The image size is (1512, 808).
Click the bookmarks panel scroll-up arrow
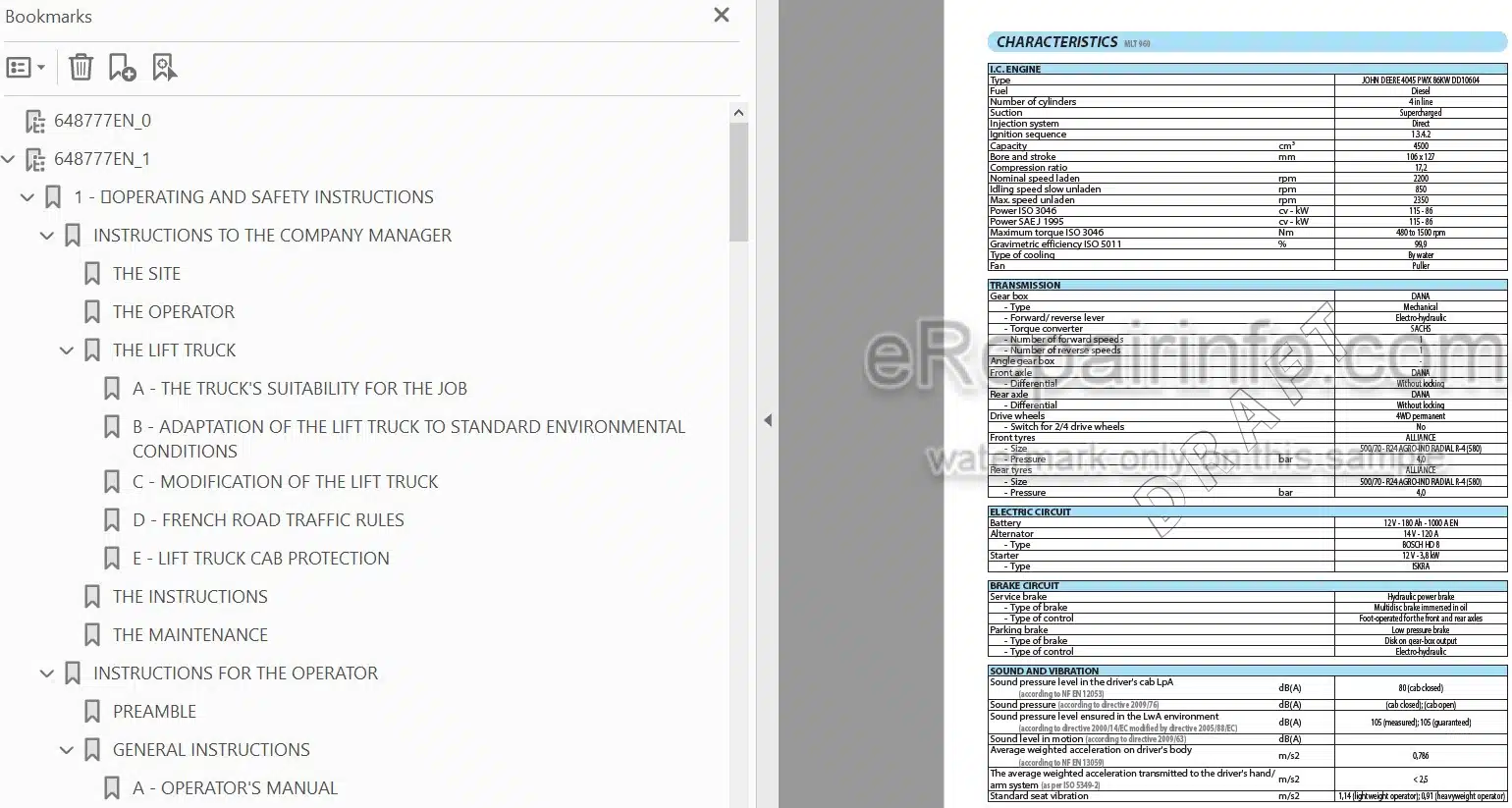739,112
